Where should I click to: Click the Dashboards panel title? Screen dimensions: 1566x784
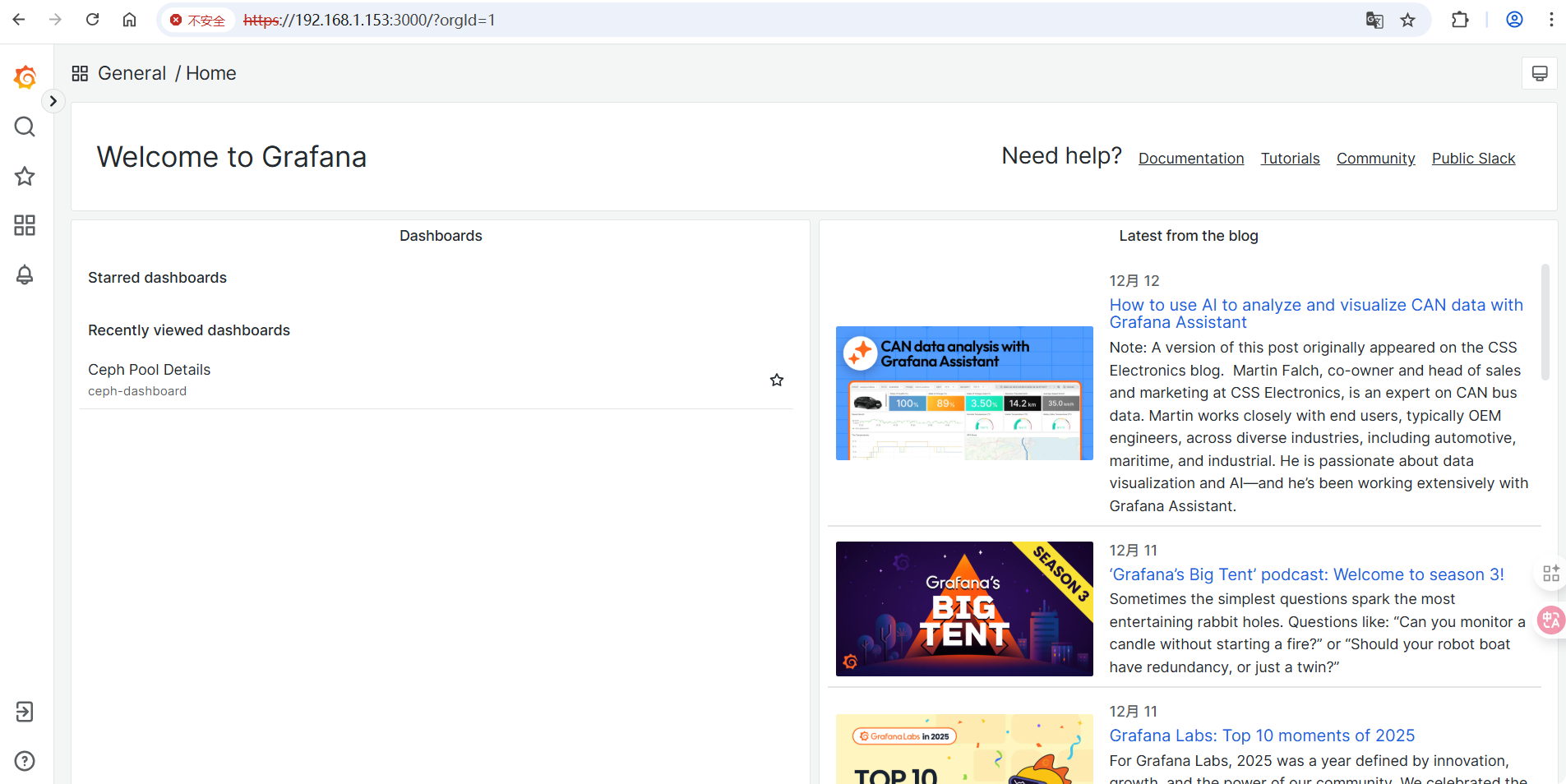[x=441, y=236]
